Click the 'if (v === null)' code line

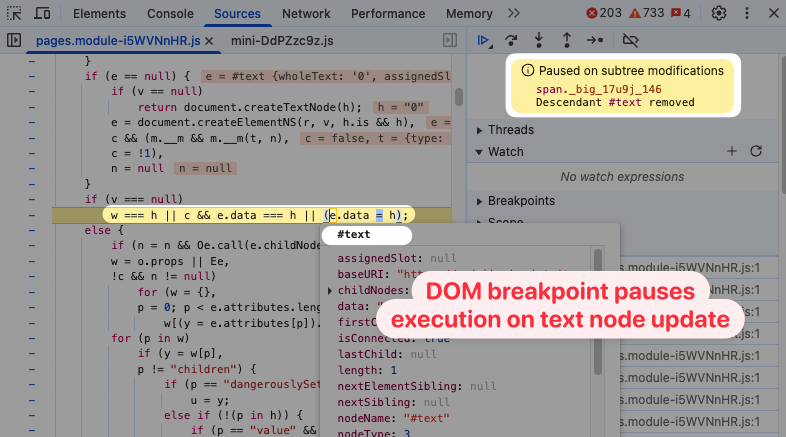133,199
